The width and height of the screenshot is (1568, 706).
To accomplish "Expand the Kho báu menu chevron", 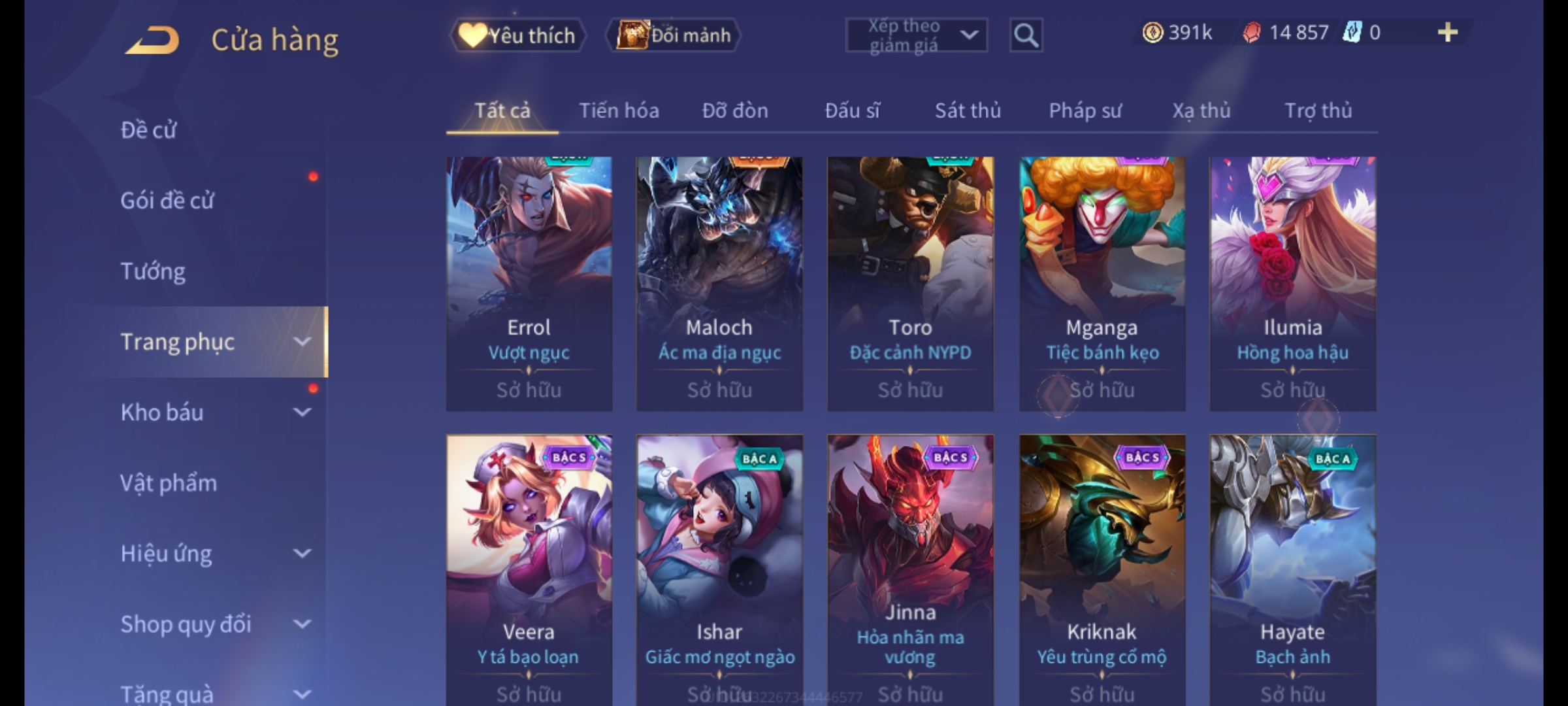I will pos(302,412).
